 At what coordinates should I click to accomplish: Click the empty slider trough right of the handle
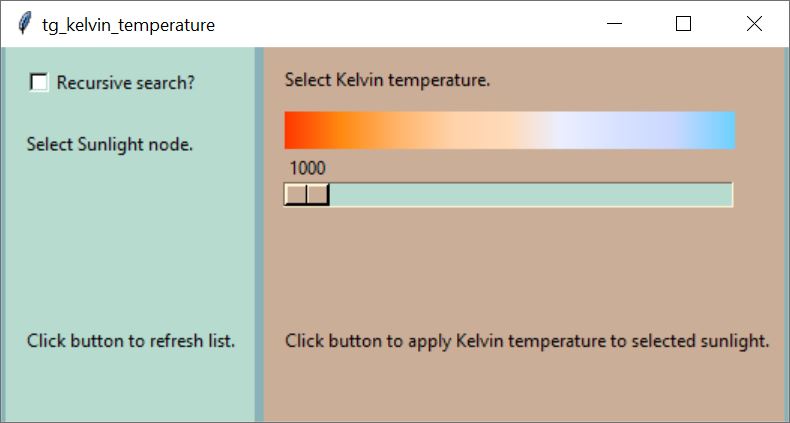pyautogui.click(x=530, y=194)
